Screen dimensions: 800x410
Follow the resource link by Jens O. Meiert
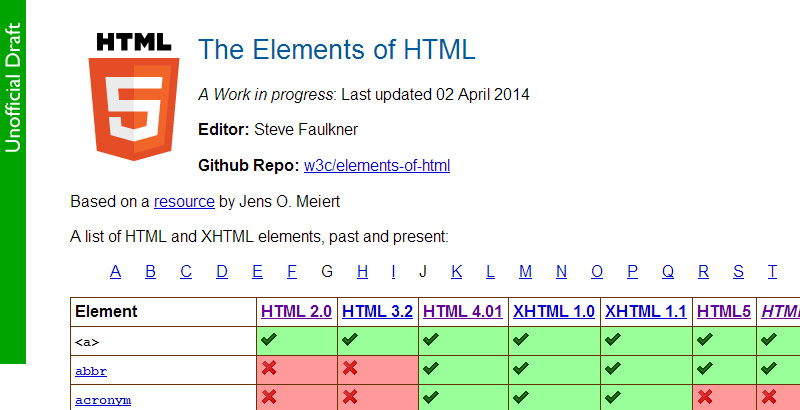184,201
